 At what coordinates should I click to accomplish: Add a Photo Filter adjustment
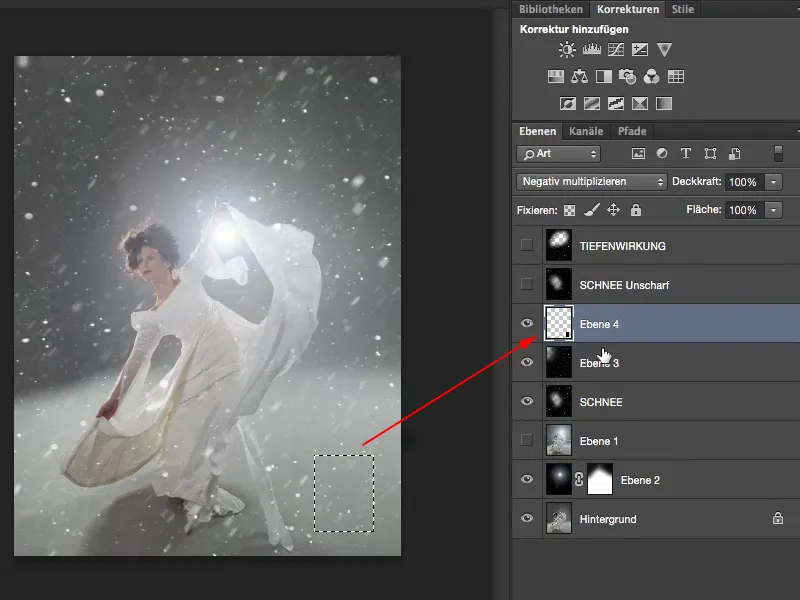pyautogui.click(x=628, y=77)
